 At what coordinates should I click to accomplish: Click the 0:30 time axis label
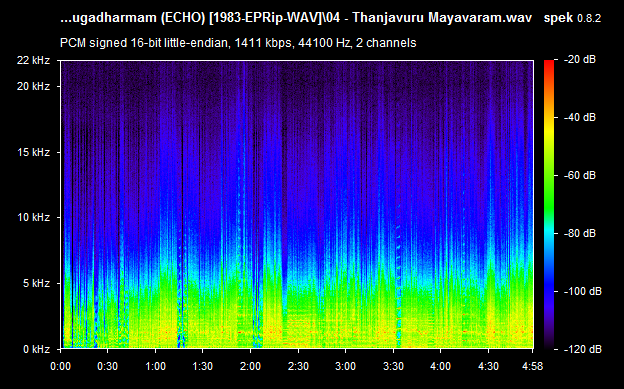pos(107,366)
